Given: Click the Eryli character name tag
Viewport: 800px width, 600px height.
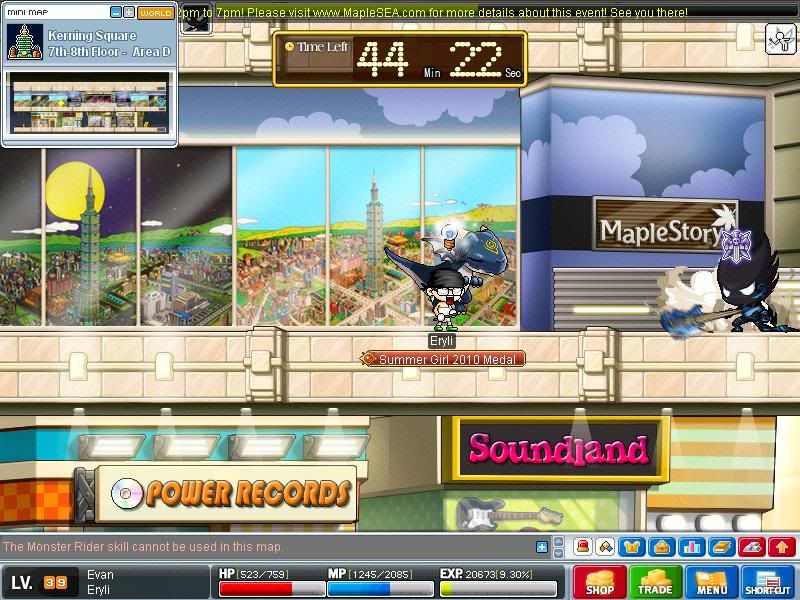Looking at the screenshot, I should 441,341.
